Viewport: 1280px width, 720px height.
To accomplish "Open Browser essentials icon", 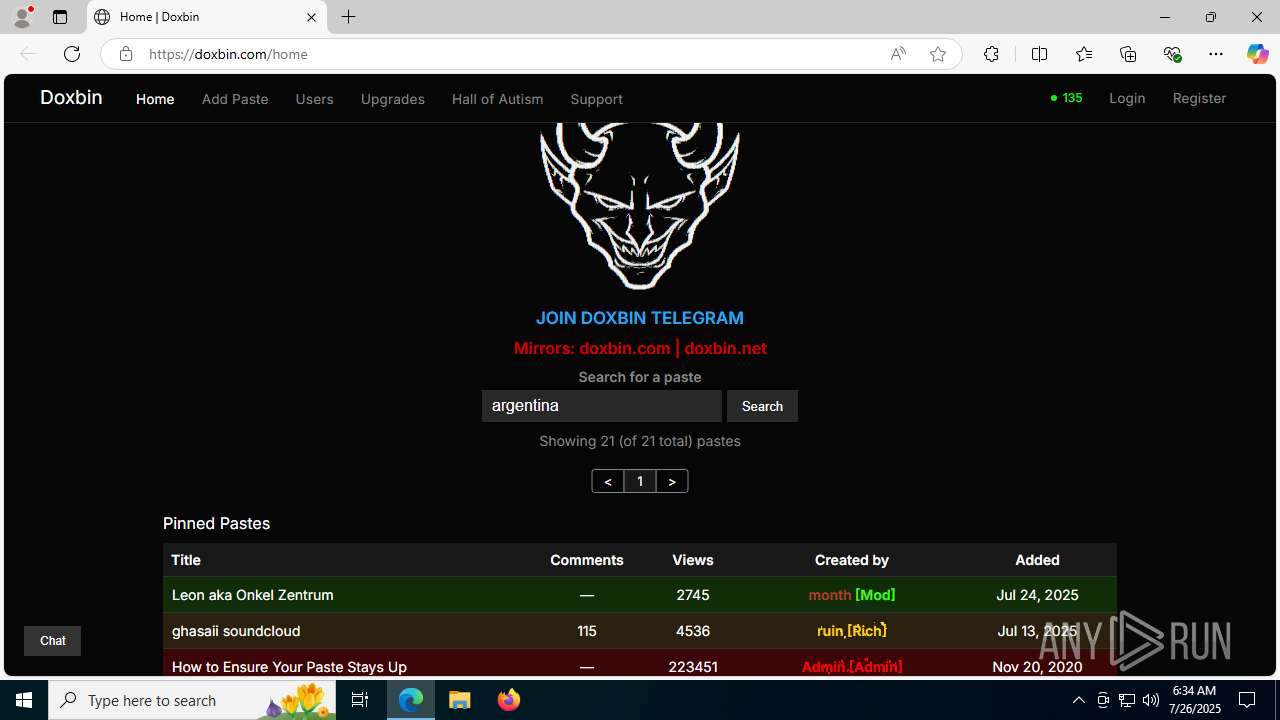I will (1172, 54).
